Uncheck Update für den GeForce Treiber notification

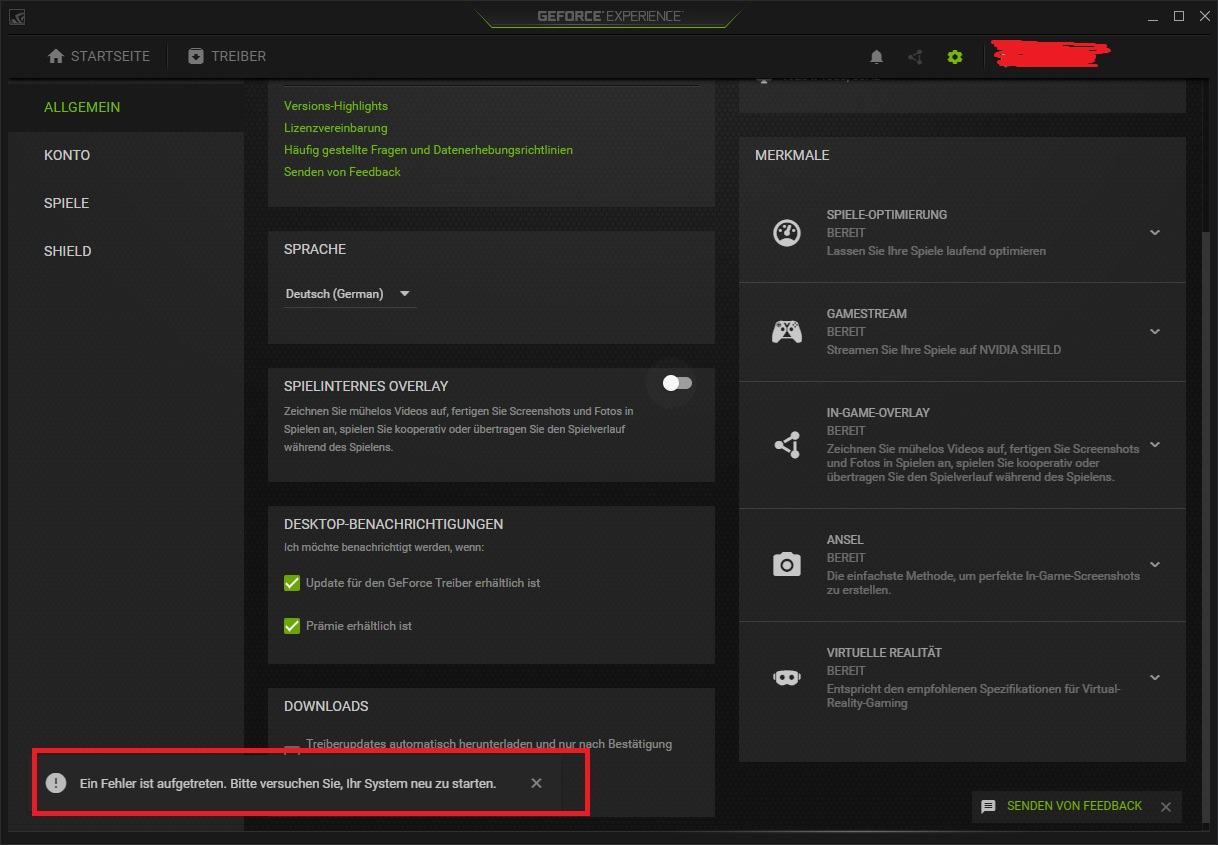pos(292,583)
